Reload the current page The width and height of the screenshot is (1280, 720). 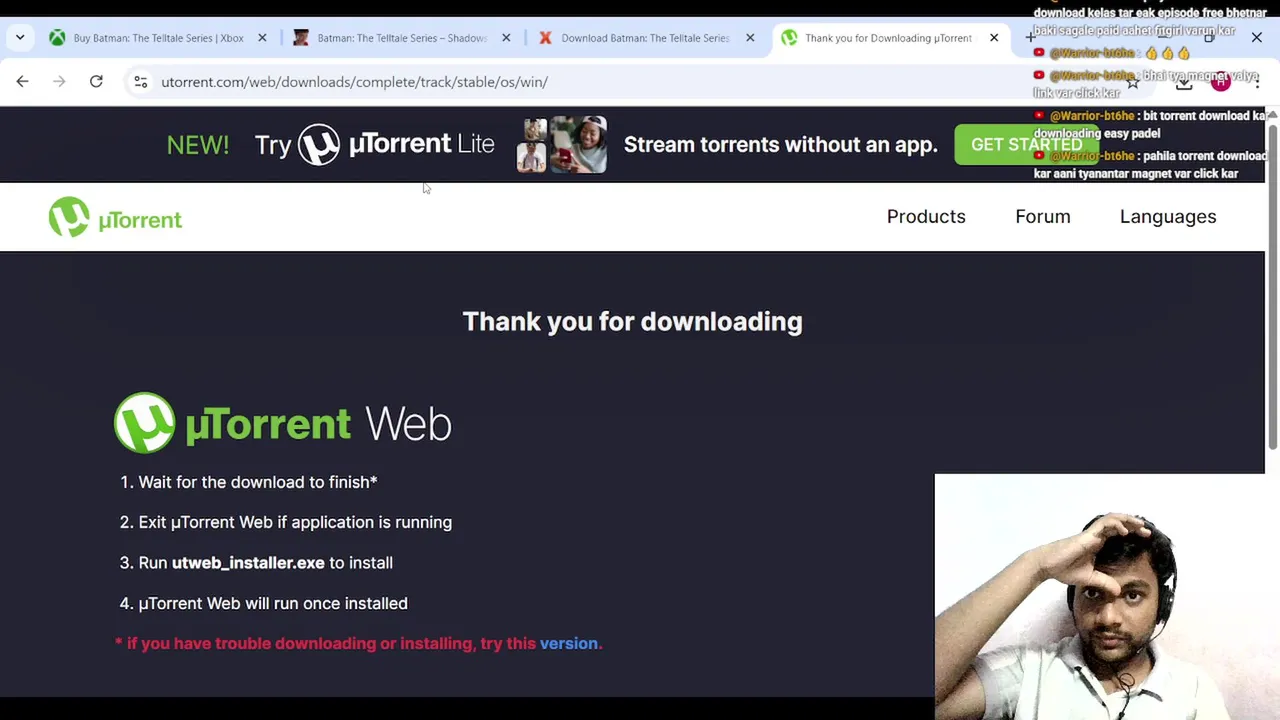[96, 82]
